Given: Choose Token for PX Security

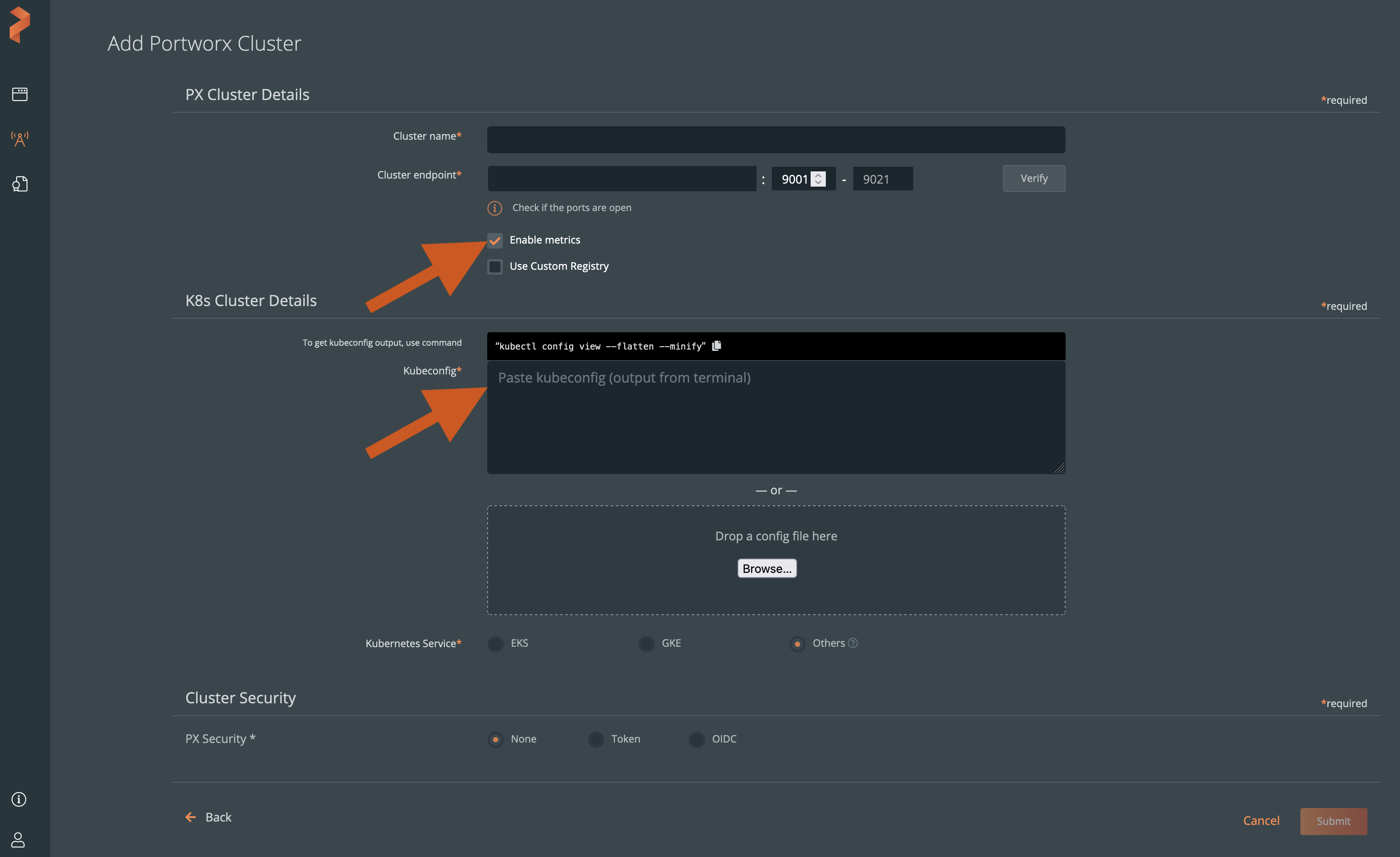Looking at the screenshot, I should coord(596,739).
